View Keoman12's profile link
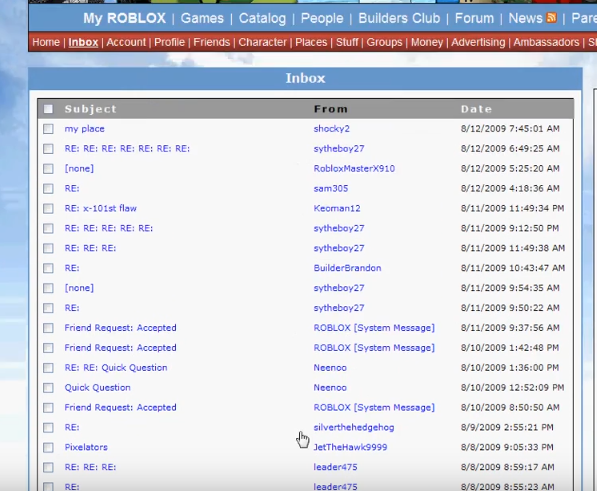The width and height of the screenshot is (597, 491). click(x=337, y=208)
